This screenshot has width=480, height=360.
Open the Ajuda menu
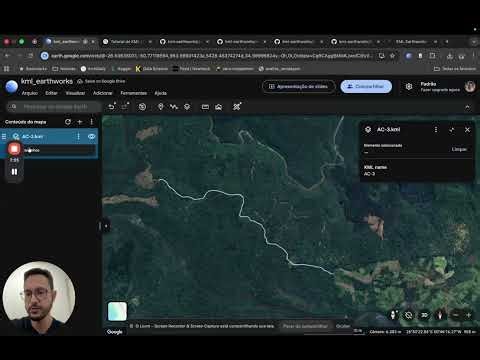tap(160, 93)
